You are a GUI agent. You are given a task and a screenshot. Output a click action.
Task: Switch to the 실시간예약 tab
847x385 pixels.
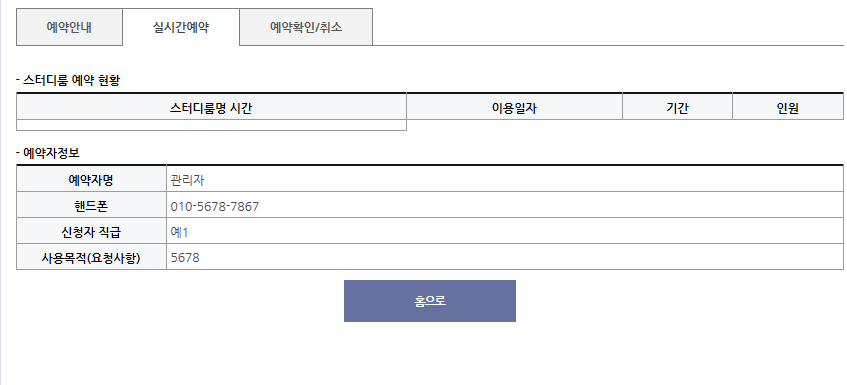[181, 27]
